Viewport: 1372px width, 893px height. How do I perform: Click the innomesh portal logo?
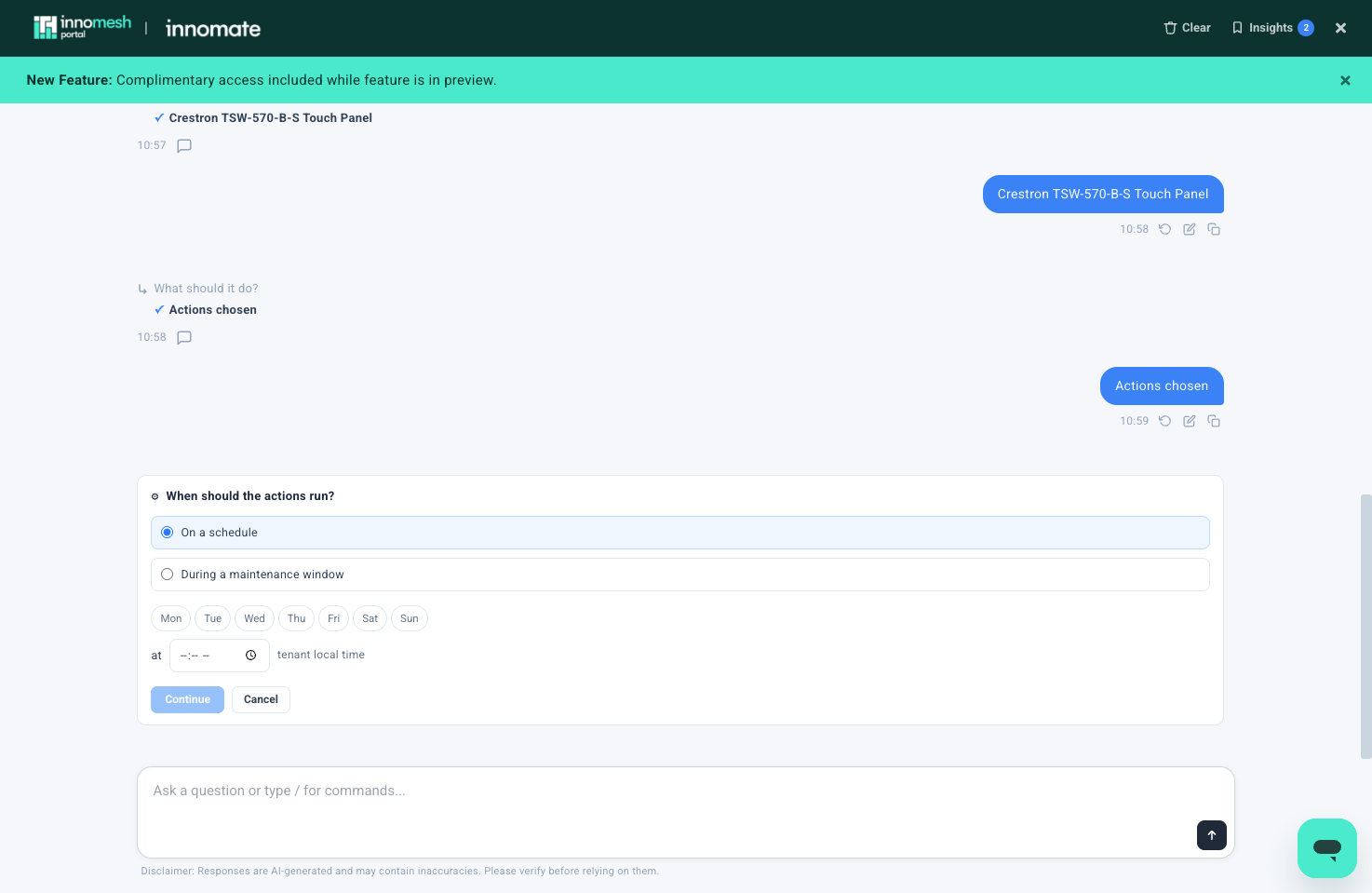pos(82,28)
